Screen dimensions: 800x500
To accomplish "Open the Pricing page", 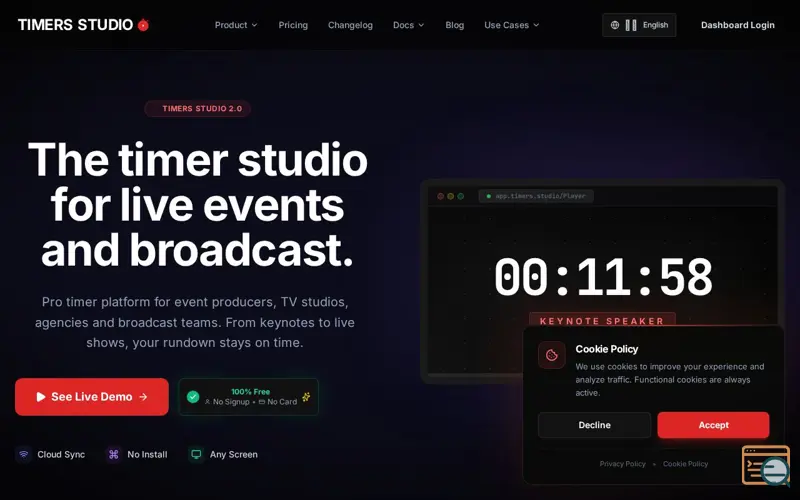I will point(293,25).
